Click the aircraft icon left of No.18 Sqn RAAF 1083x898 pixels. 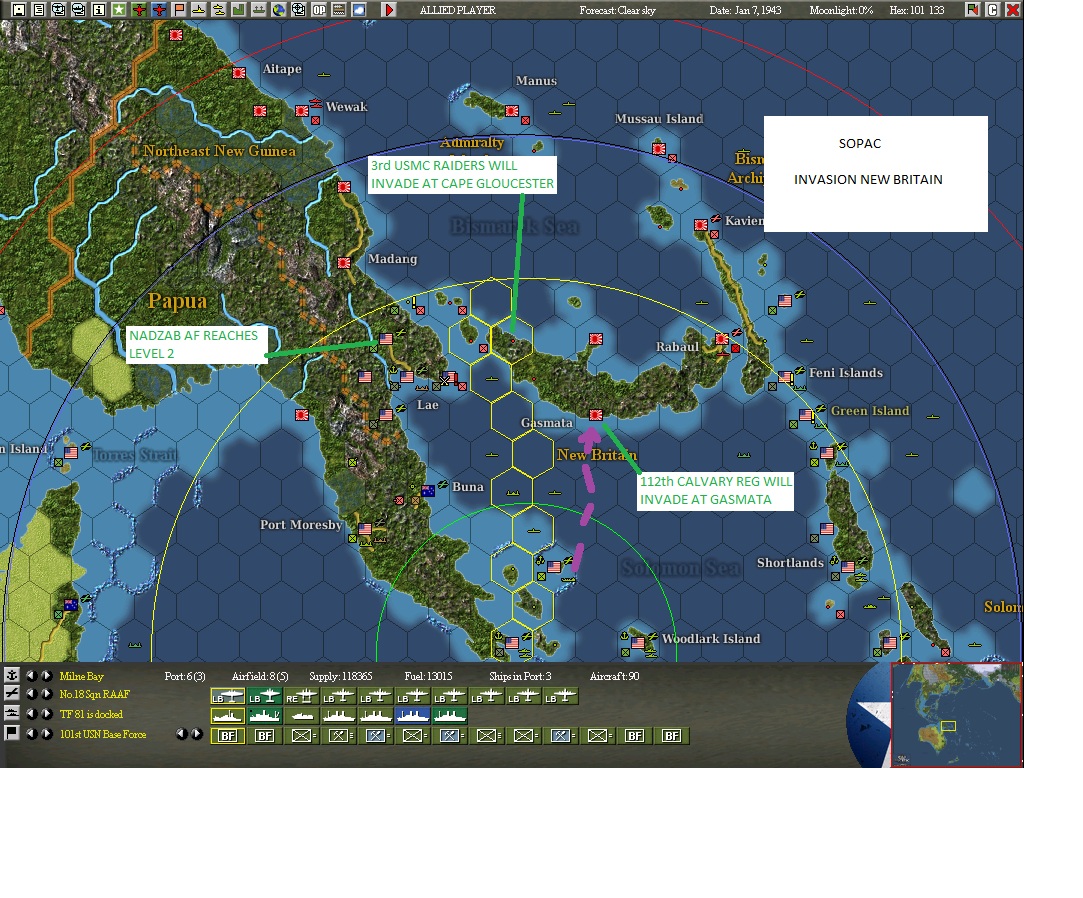tap(12, 694)
